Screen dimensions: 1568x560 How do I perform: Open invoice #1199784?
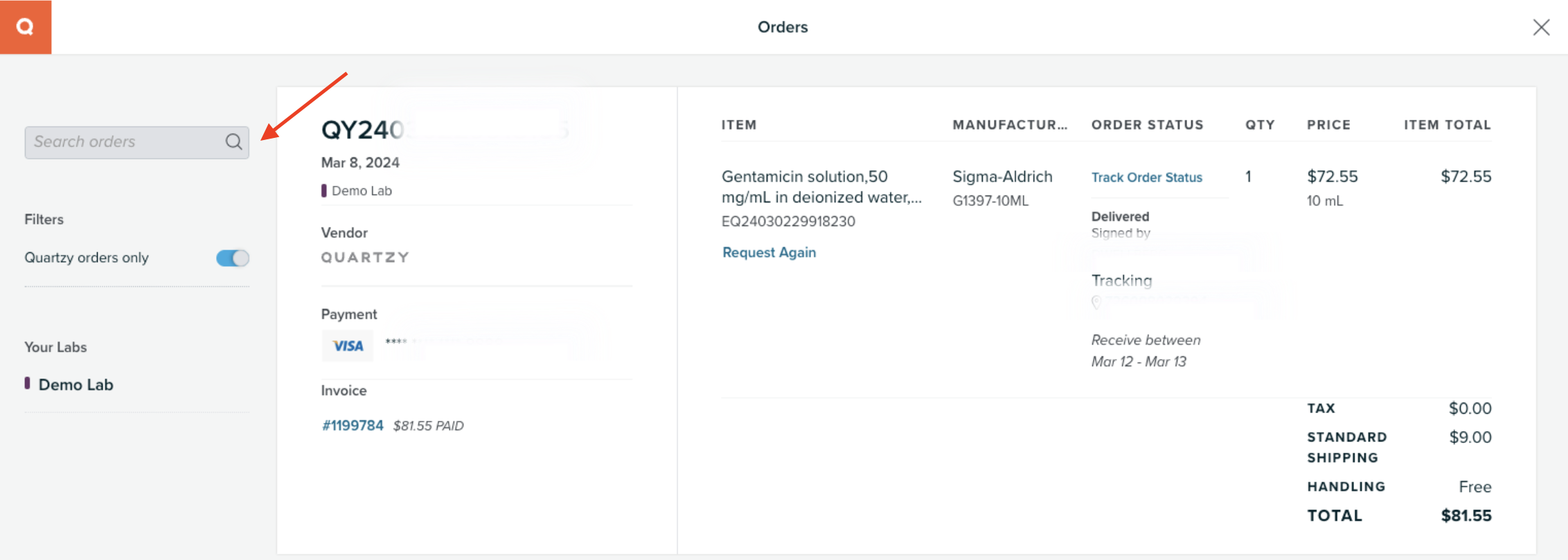click(353, 426)
